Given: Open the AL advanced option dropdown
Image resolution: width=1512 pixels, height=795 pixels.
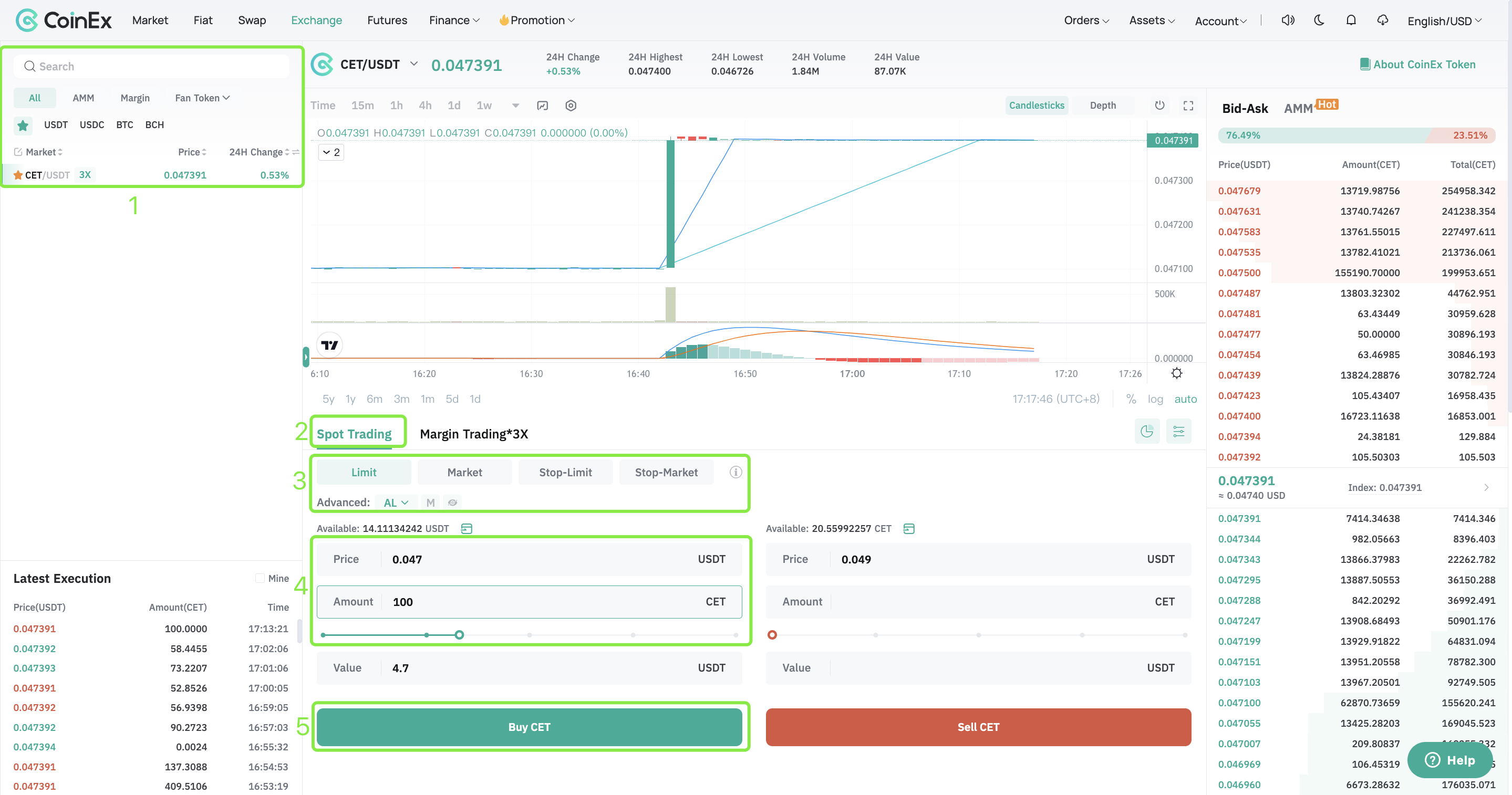Looking at the screenshot, I should tap(396, 503).
